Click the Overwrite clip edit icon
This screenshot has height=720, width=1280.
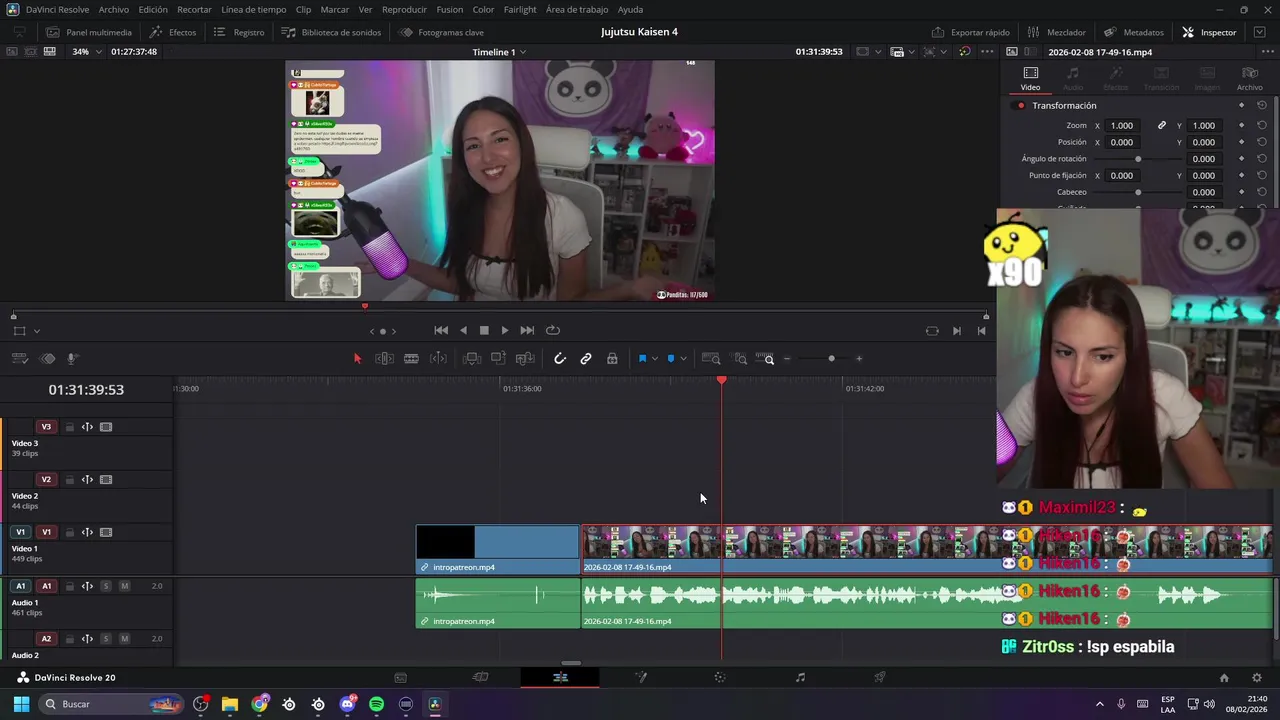[498, 359]
